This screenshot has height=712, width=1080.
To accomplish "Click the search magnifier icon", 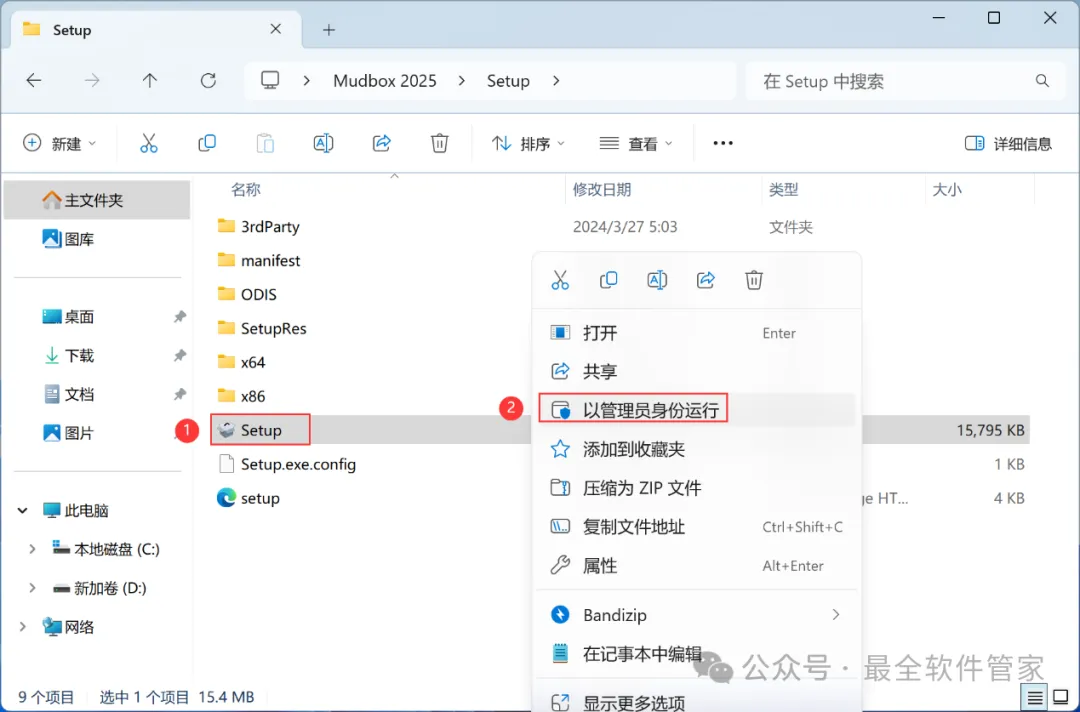I will 1042,81.
